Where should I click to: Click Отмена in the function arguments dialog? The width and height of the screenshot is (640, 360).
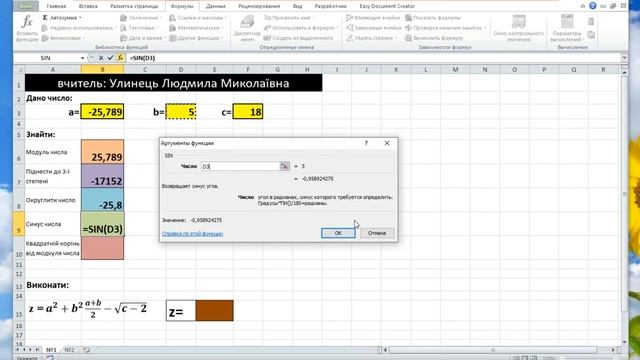[377, 233]
